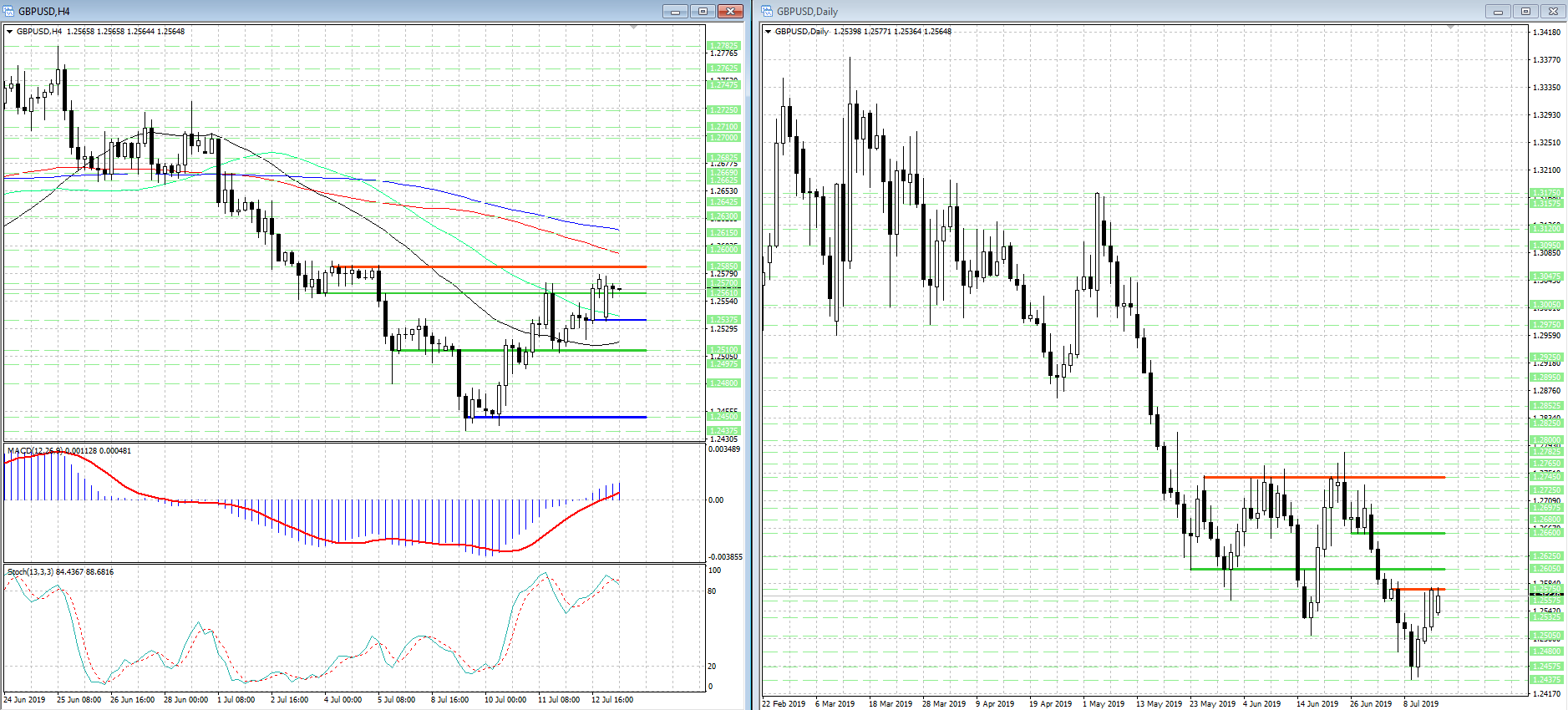
Task: Click the 13 May 2019 date label
Action: tap(1159, 704)
